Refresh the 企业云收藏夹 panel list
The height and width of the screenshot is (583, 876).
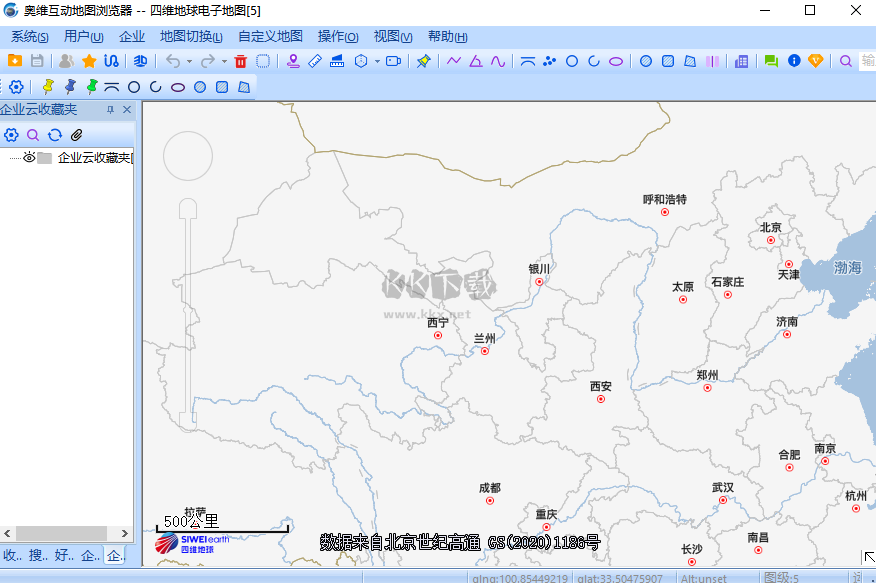point(54,134)
